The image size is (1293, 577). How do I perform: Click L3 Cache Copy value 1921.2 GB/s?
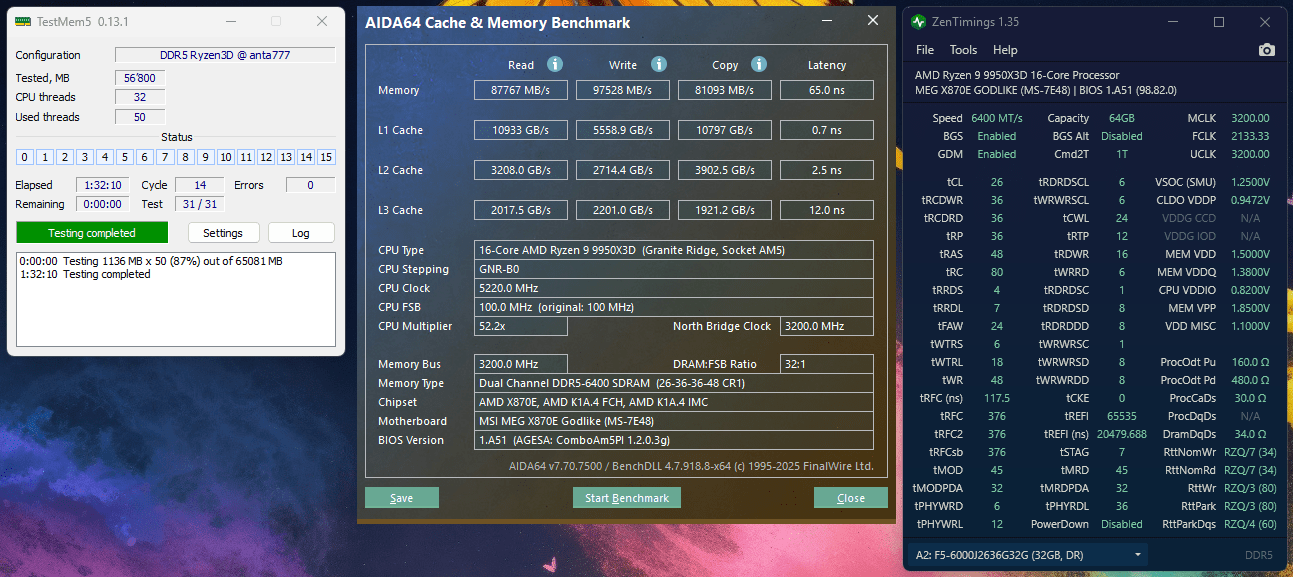725,210
